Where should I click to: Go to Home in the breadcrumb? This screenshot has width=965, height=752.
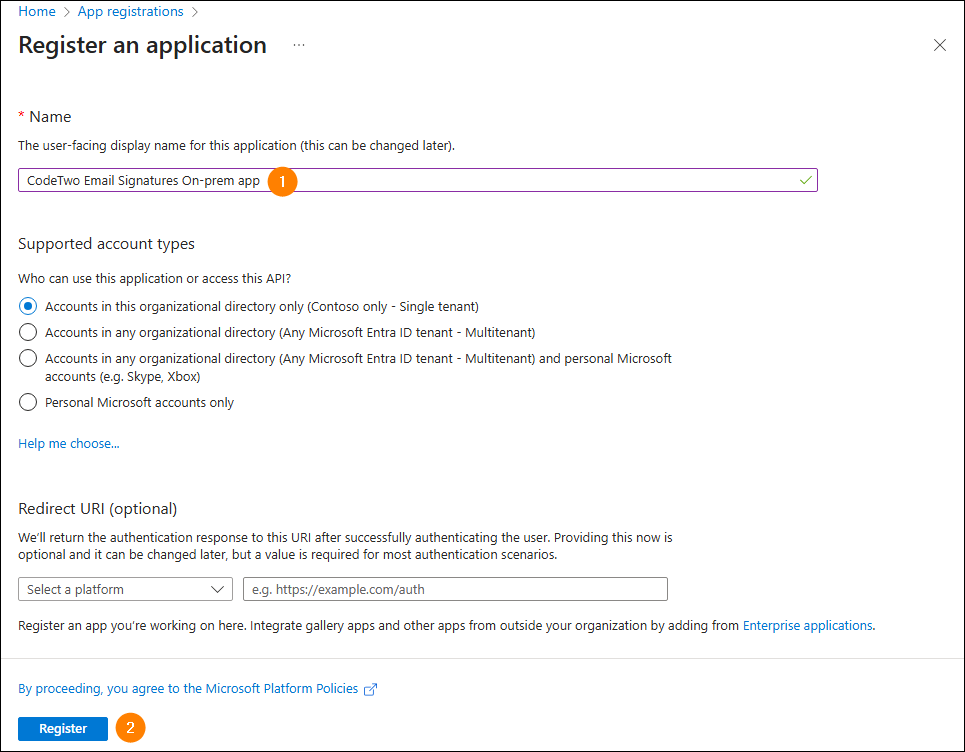[37, 12]
